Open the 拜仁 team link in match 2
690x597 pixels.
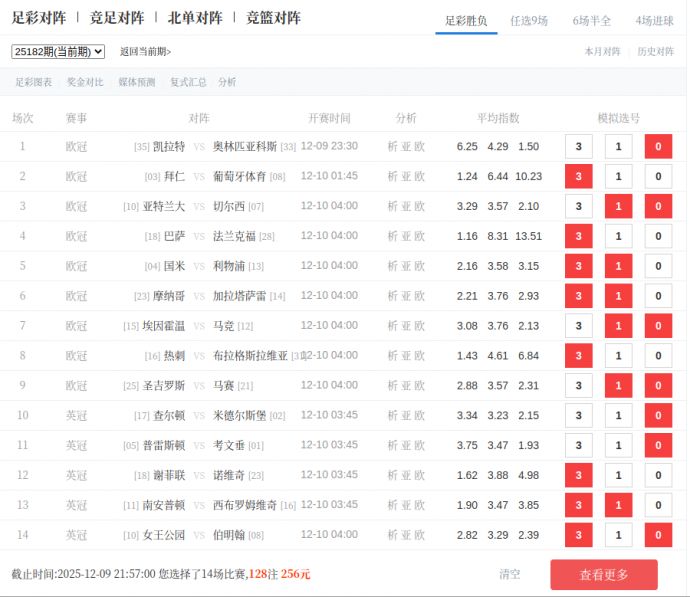[173, 176]
